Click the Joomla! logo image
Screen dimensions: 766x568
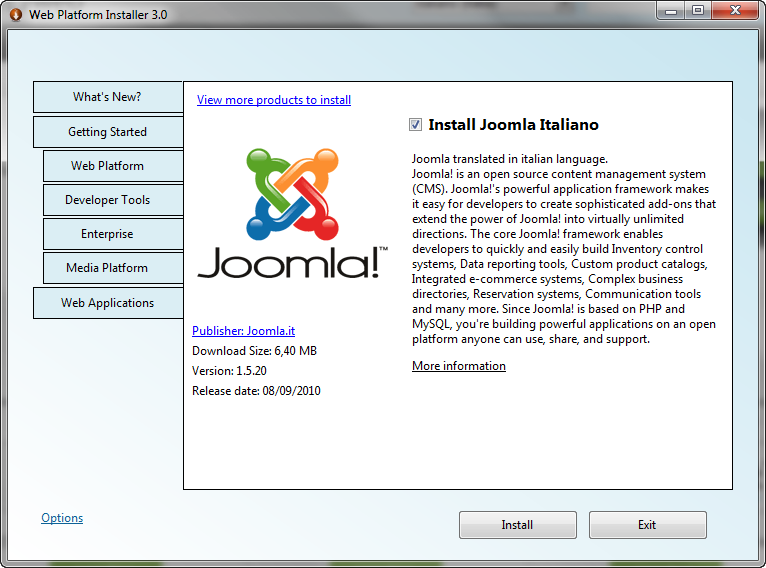pos(293,213)
